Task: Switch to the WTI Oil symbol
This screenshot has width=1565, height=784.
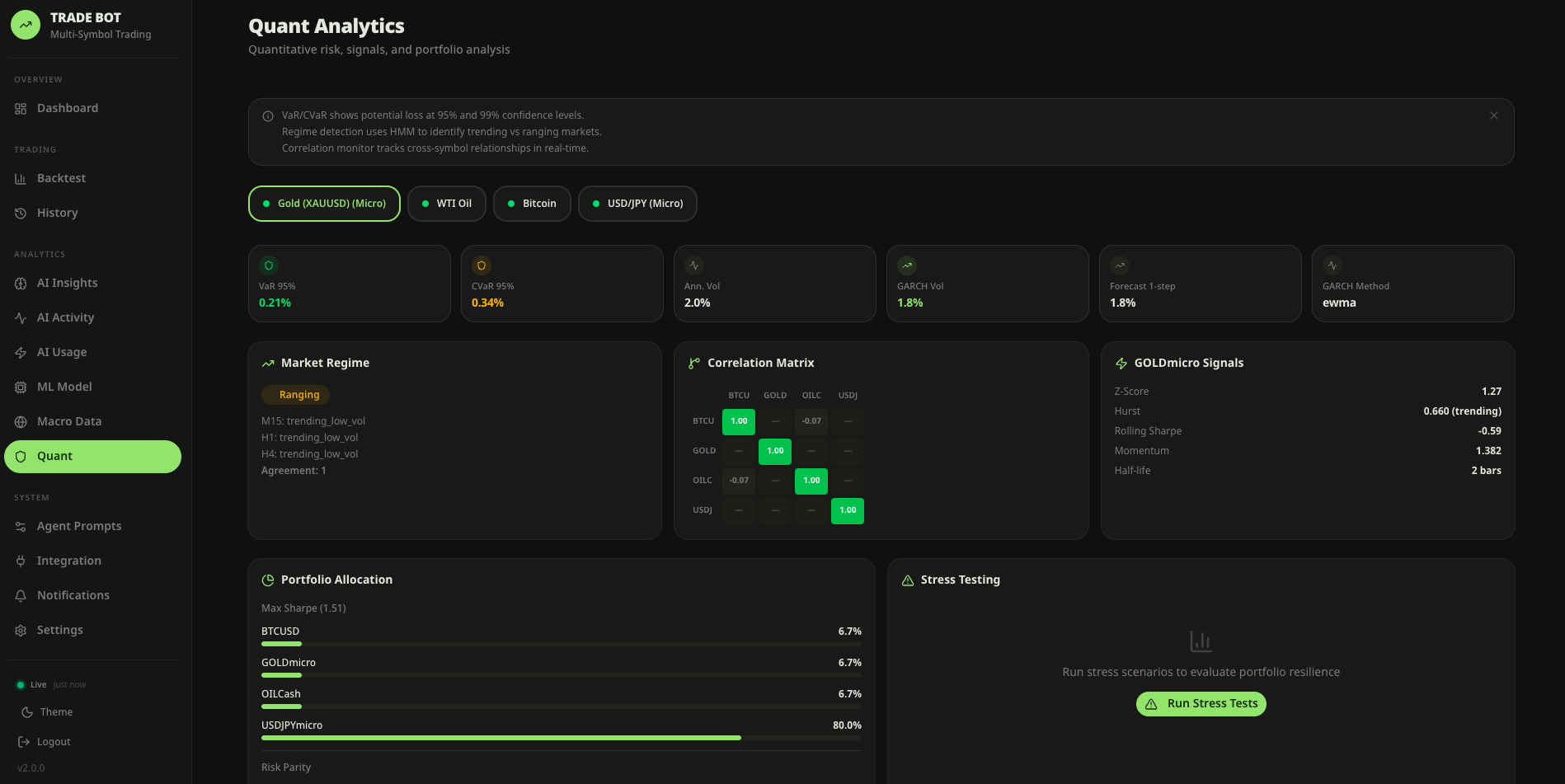Action: [x=447, y=204]
